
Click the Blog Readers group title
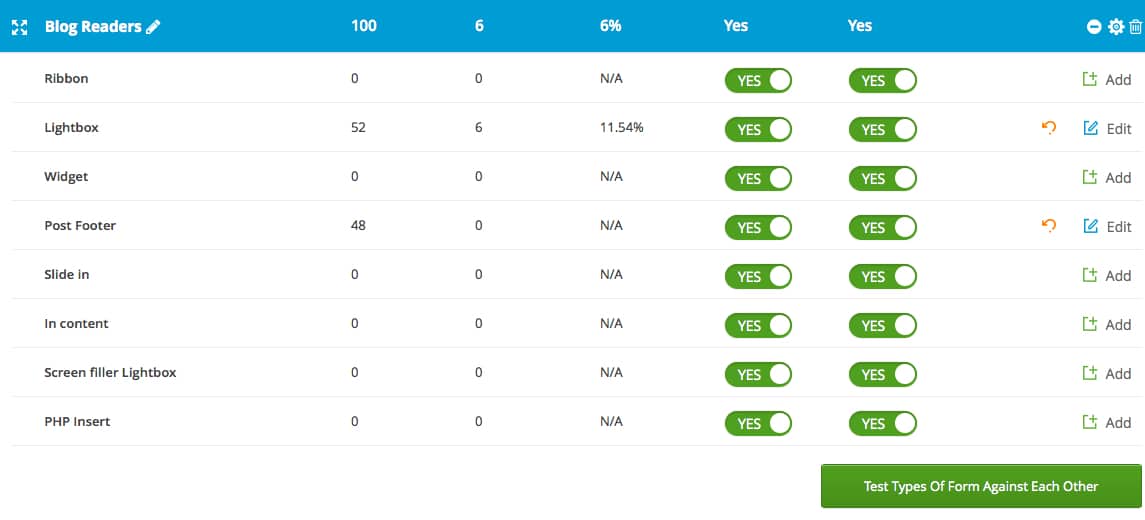pos(93,27)
